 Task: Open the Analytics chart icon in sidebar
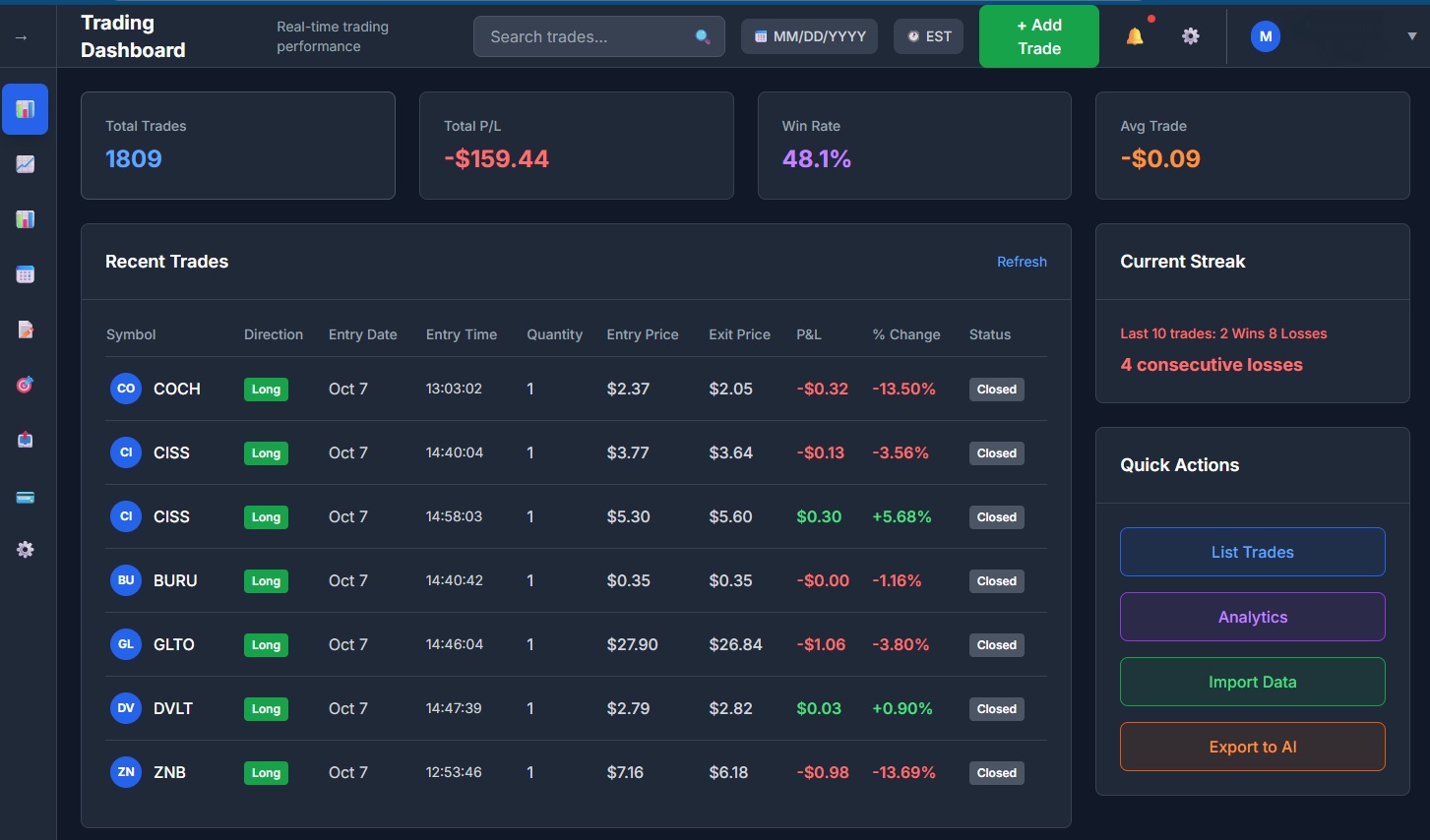(x=25, y=164)
